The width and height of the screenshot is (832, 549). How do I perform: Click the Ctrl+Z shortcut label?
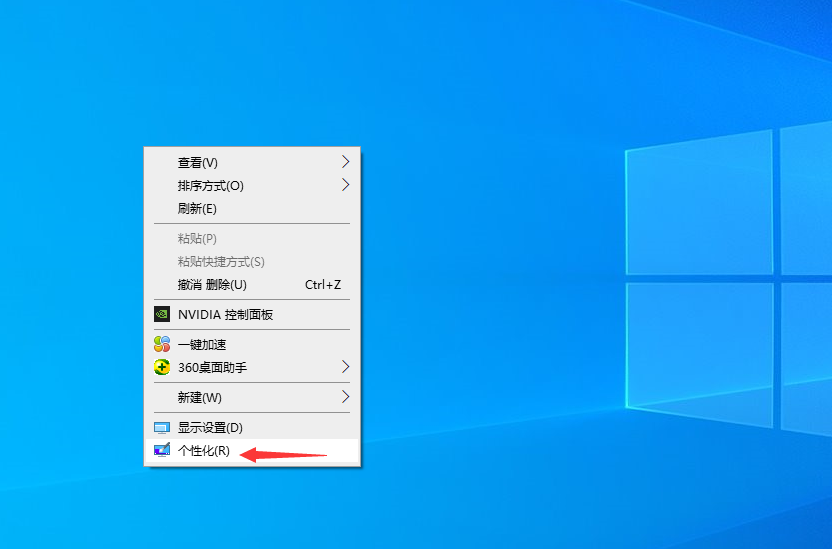pyautogui.click(x=322, y=284)
